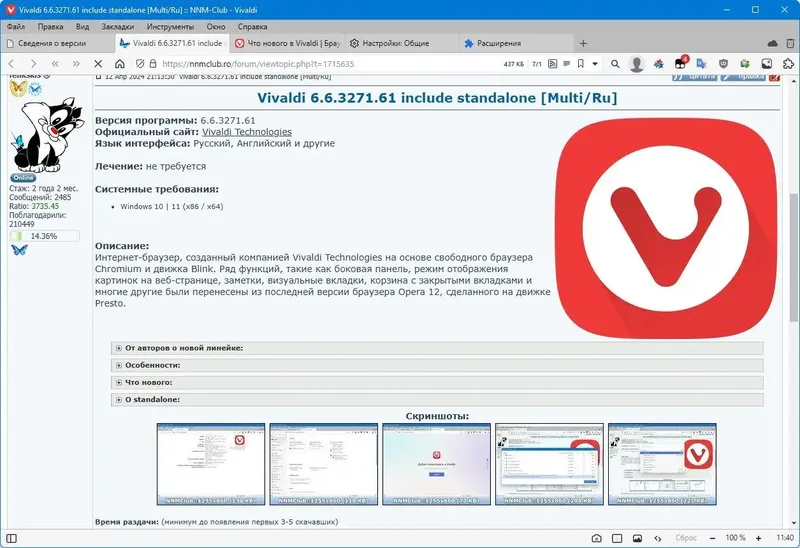Toggle tab tiling in status bar

pos(617,538)
